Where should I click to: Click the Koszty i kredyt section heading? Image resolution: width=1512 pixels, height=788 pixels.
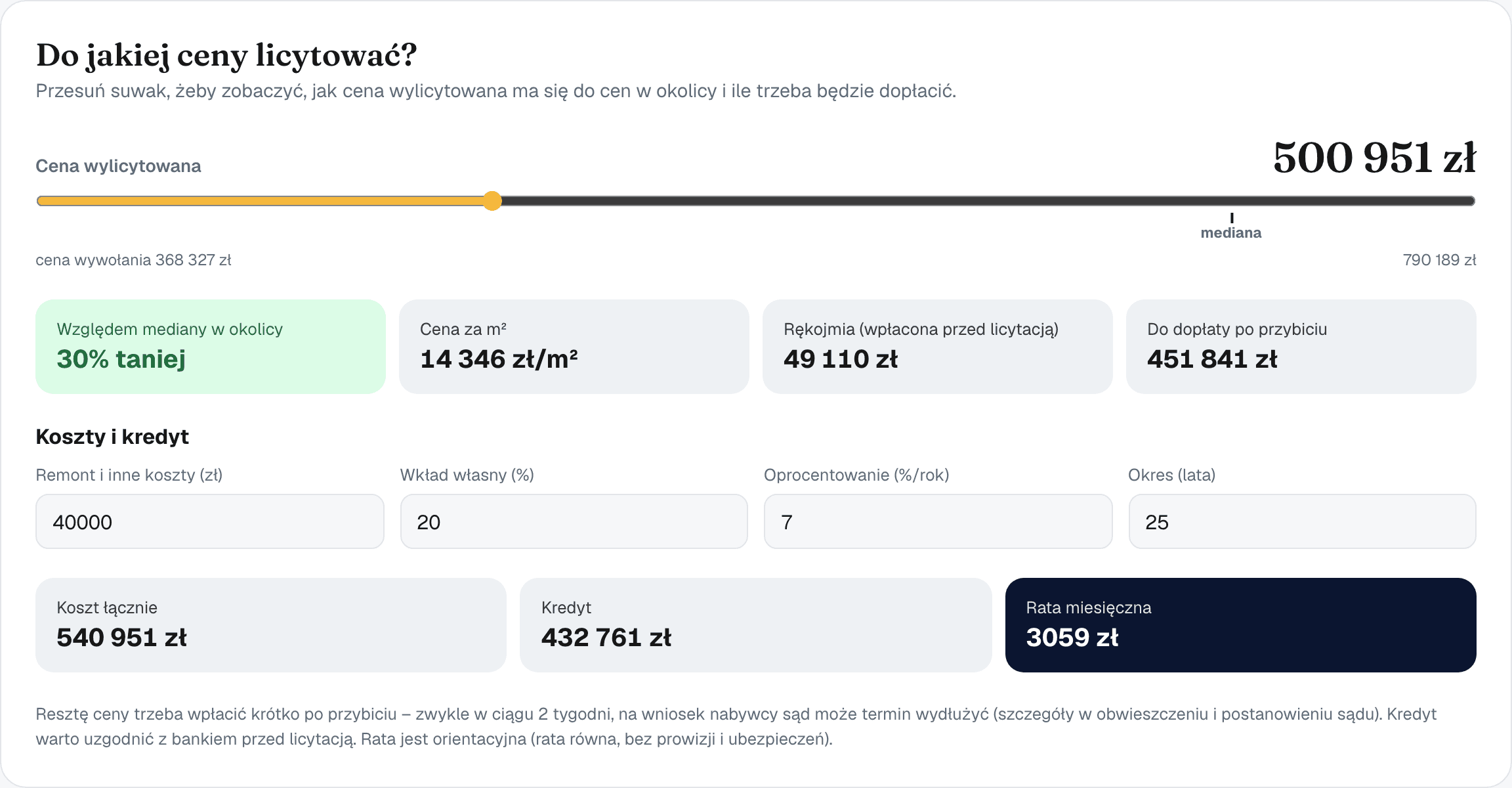[x=112, y=437]
